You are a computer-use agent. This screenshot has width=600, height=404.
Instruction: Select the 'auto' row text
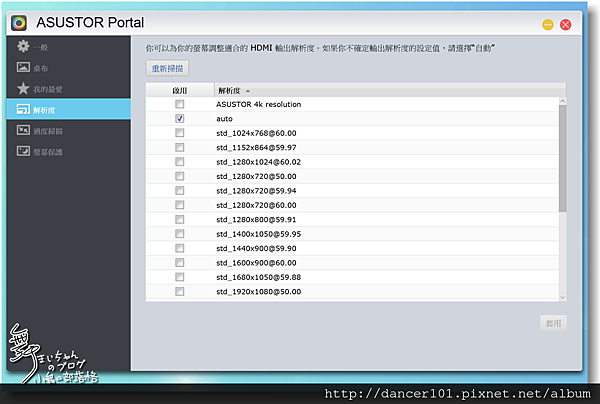point(224,119)
